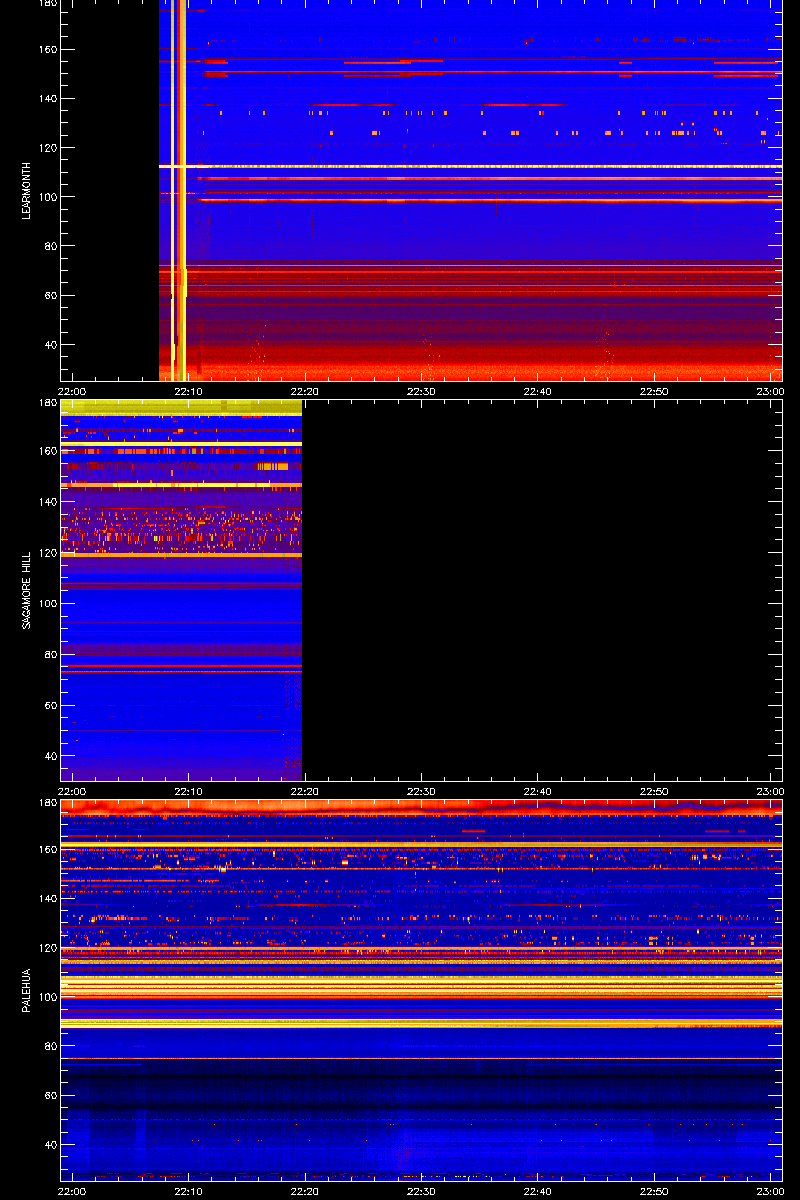The height and width of the screenshot is (1200, 800).
Task: Choose 80 on the Palehua frequency axis
Action: click(x=50, y=1046)
